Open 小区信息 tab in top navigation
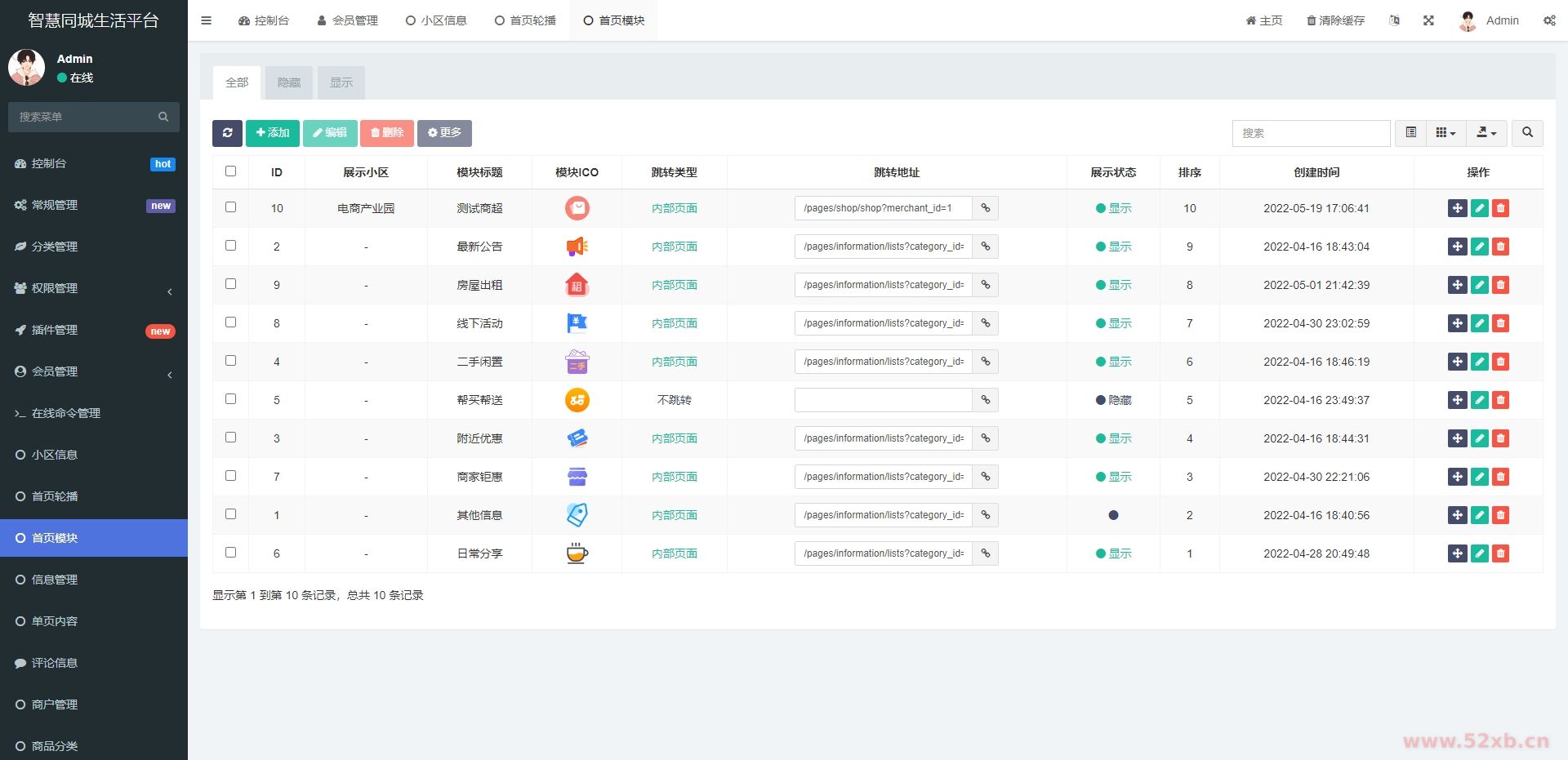This screenshot has width=1568, height=760. (436, 20)
